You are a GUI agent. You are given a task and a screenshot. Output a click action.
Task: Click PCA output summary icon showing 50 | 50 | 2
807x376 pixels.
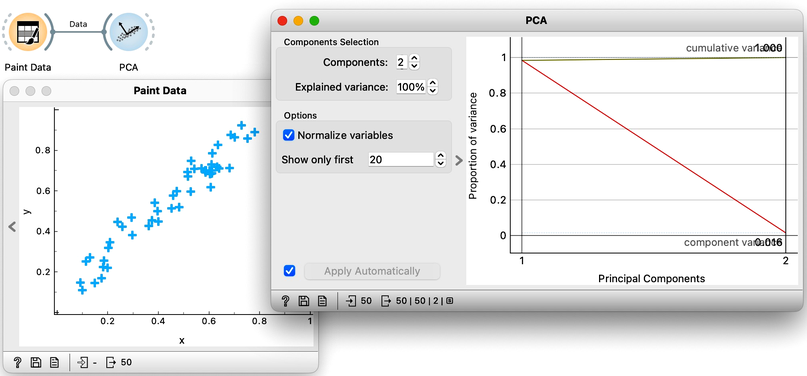click(x=386, y=301)
